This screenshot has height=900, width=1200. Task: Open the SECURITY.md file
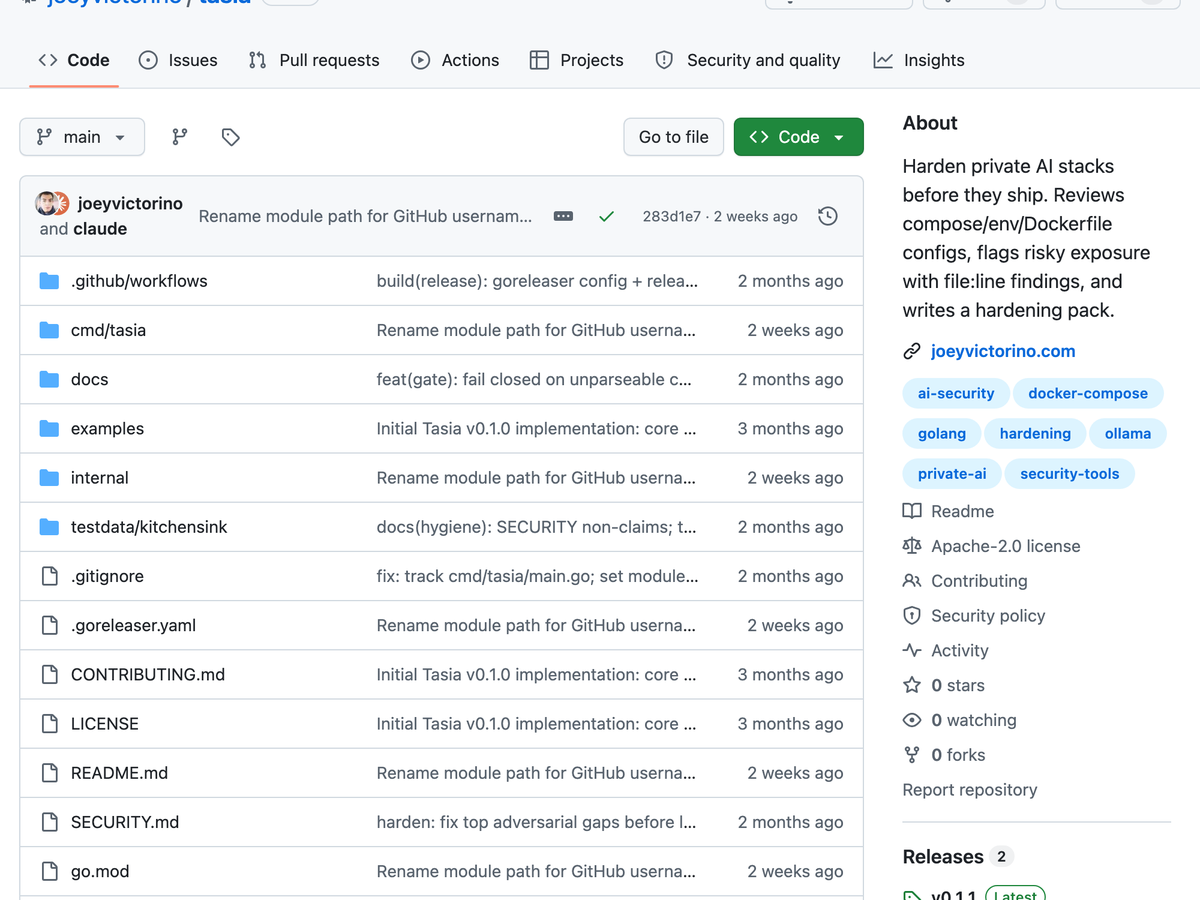tap(125, 822)
